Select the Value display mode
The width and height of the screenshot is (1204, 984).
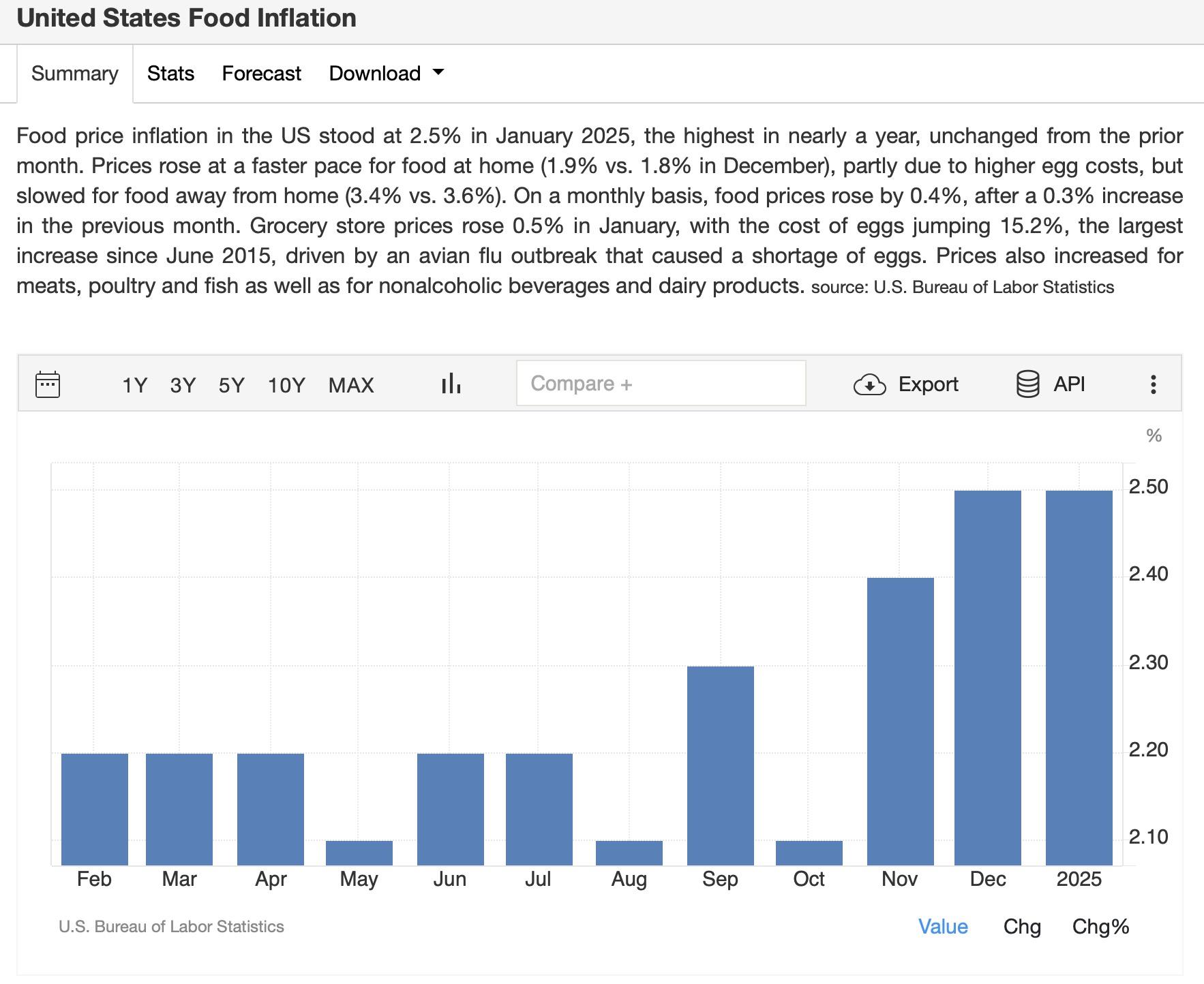point(943,927)
